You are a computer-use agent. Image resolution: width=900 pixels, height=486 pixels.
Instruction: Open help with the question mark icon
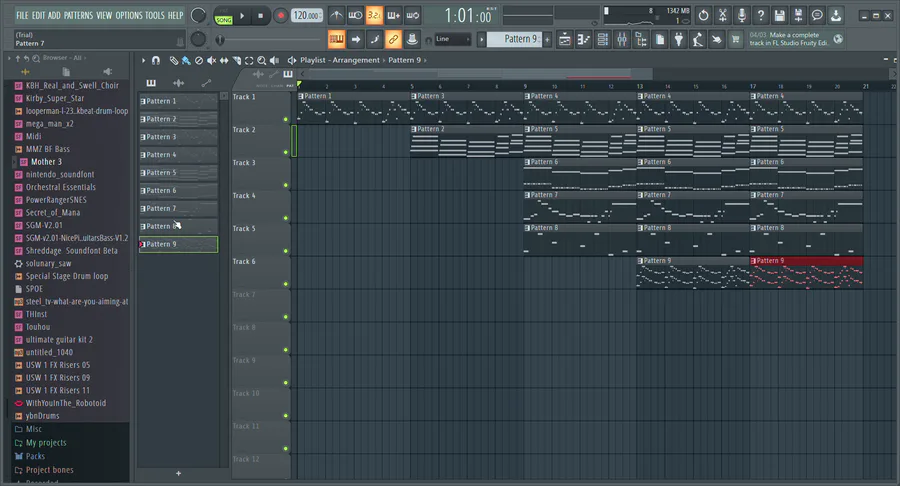(761, 15)
